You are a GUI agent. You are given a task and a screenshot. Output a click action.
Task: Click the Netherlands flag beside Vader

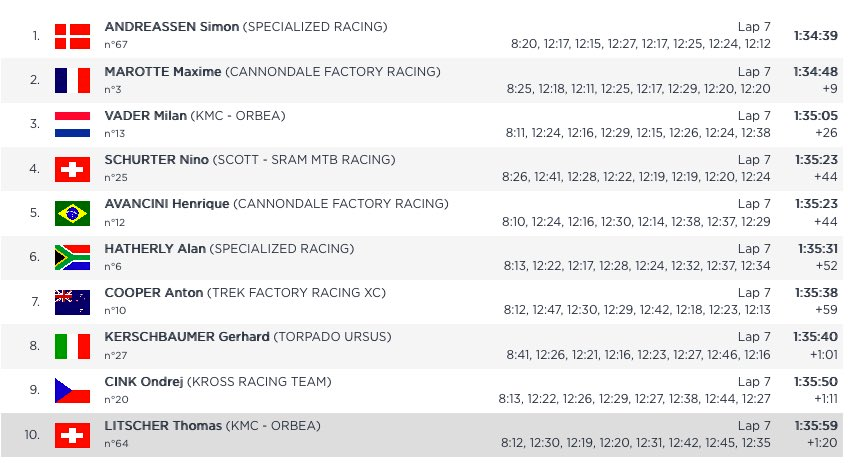[72, 124]
